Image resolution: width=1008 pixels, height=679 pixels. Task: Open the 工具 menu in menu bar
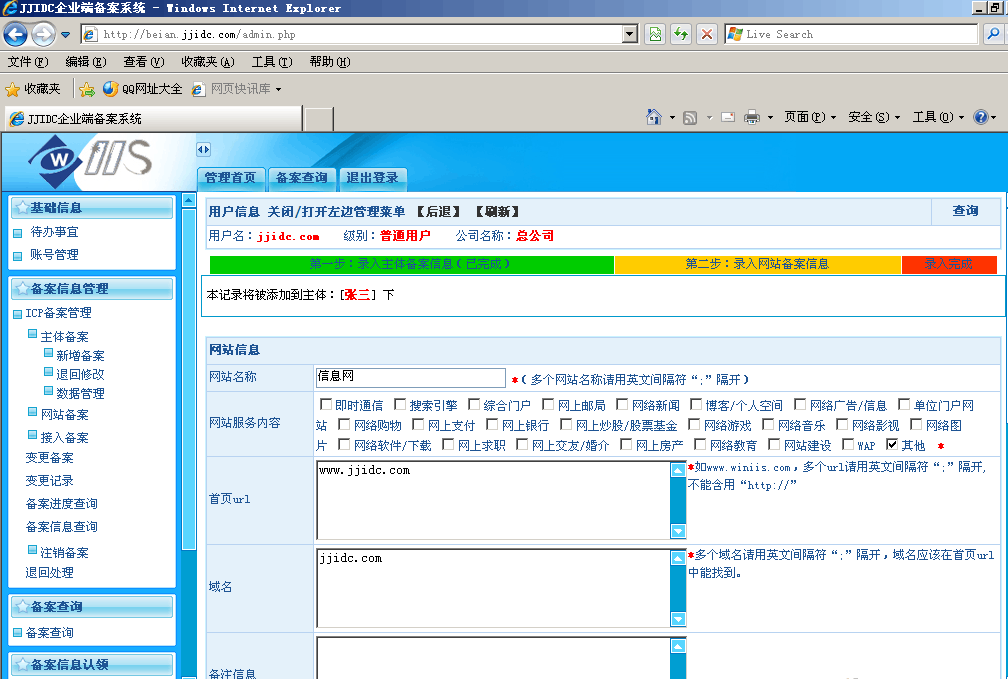[x=270, y=62]
